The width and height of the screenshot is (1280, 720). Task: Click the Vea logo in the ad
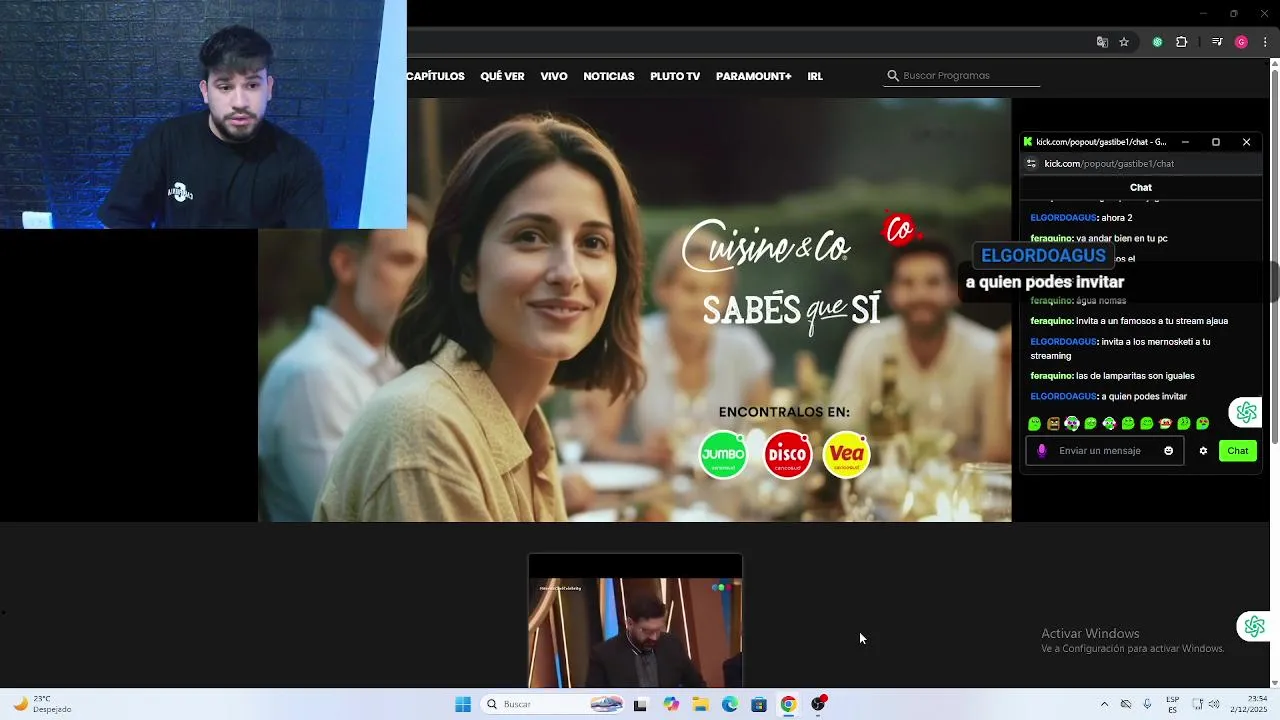click(x=847, y=454)
